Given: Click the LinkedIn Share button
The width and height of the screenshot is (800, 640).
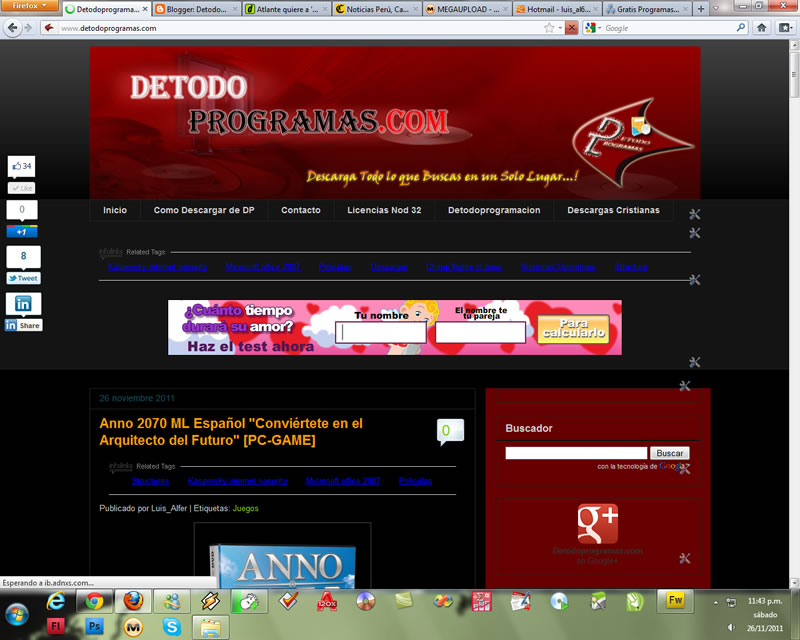Looking at the screenshot, I should tap(23, 326).
